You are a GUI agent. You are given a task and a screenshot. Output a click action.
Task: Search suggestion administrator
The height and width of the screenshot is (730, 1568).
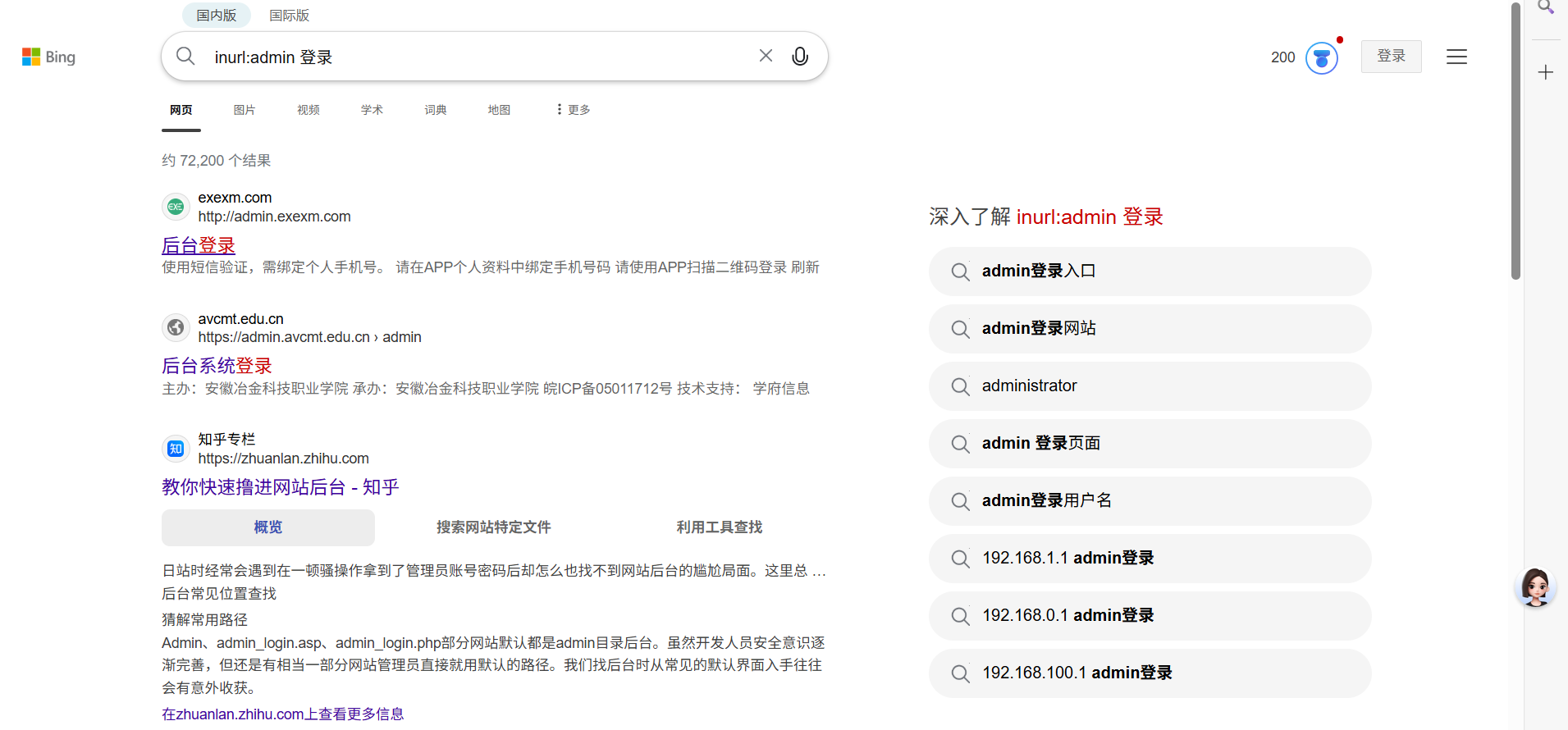point(1150,386)
